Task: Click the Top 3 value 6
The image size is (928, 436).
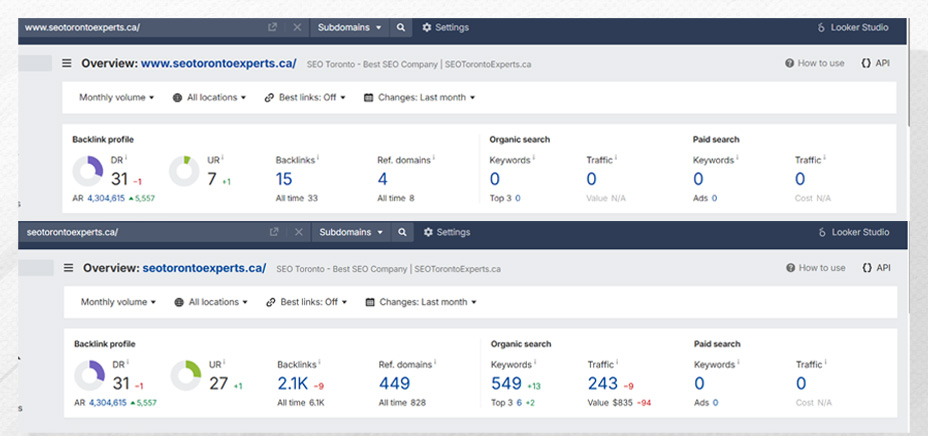Action: tap(519, 403)
